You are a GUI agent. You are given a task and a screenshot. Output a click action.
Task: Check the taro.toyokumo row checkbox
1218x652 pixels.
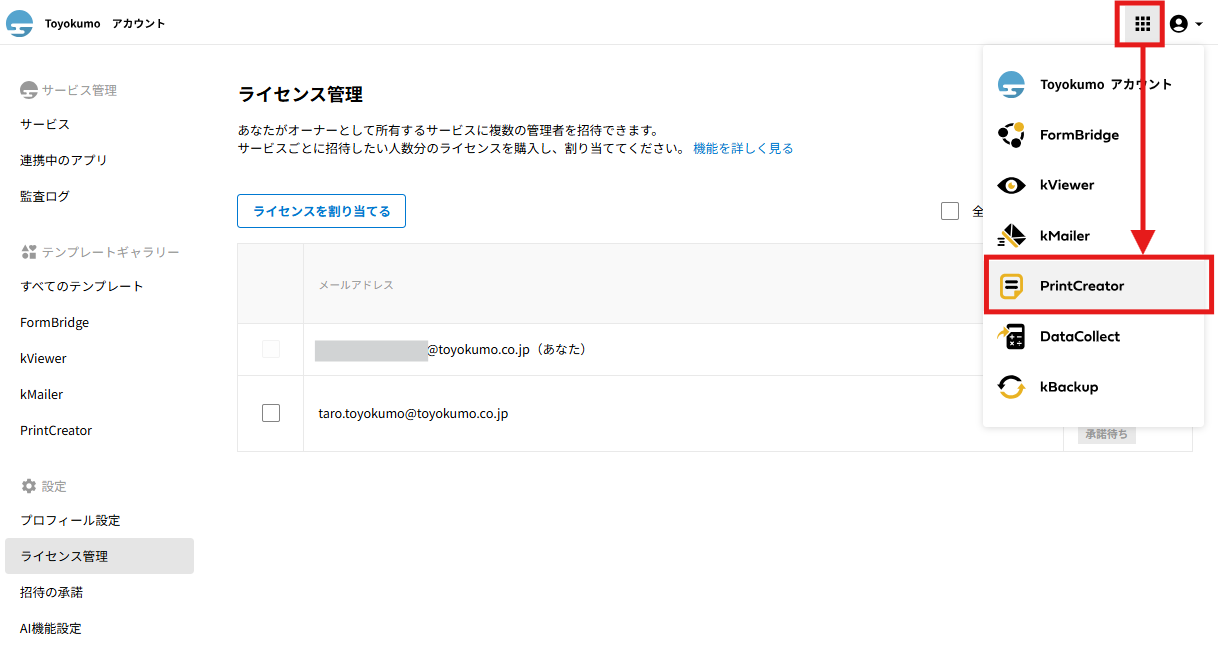[271, 413]
